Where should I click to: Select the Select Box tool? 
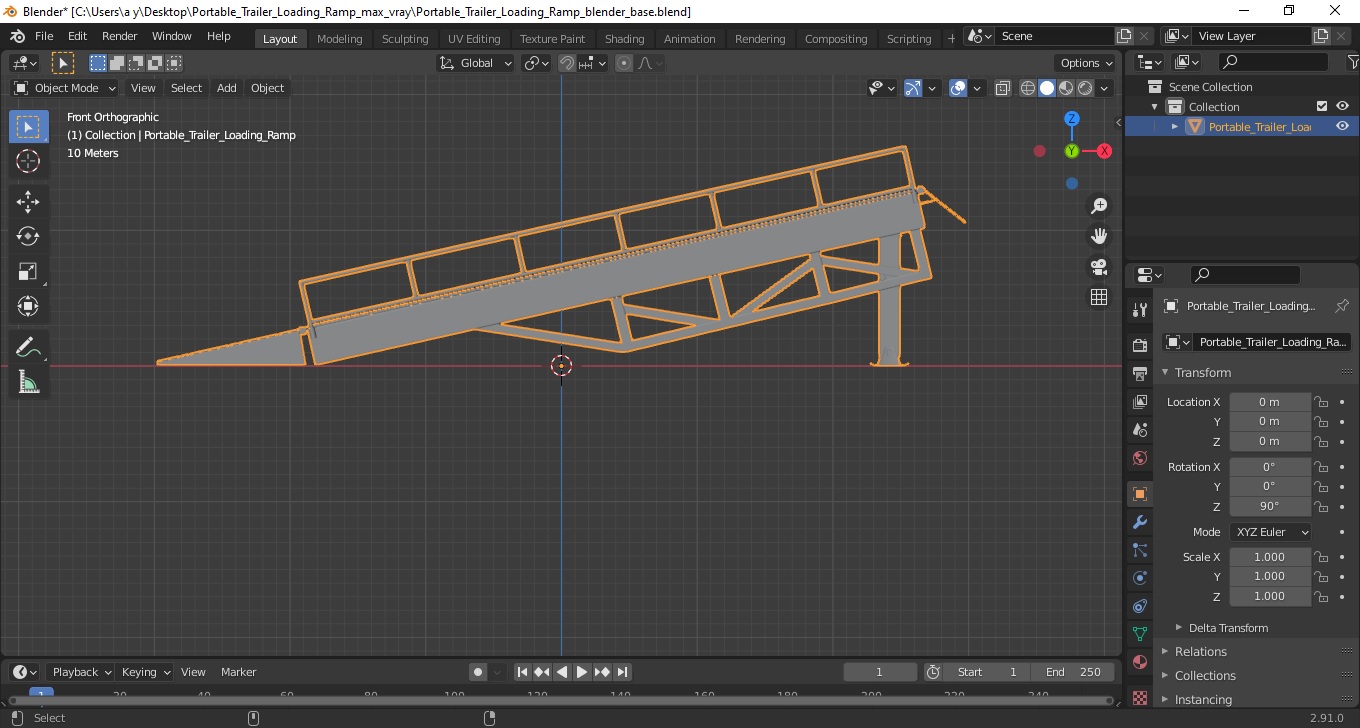[x=28, y=127]
